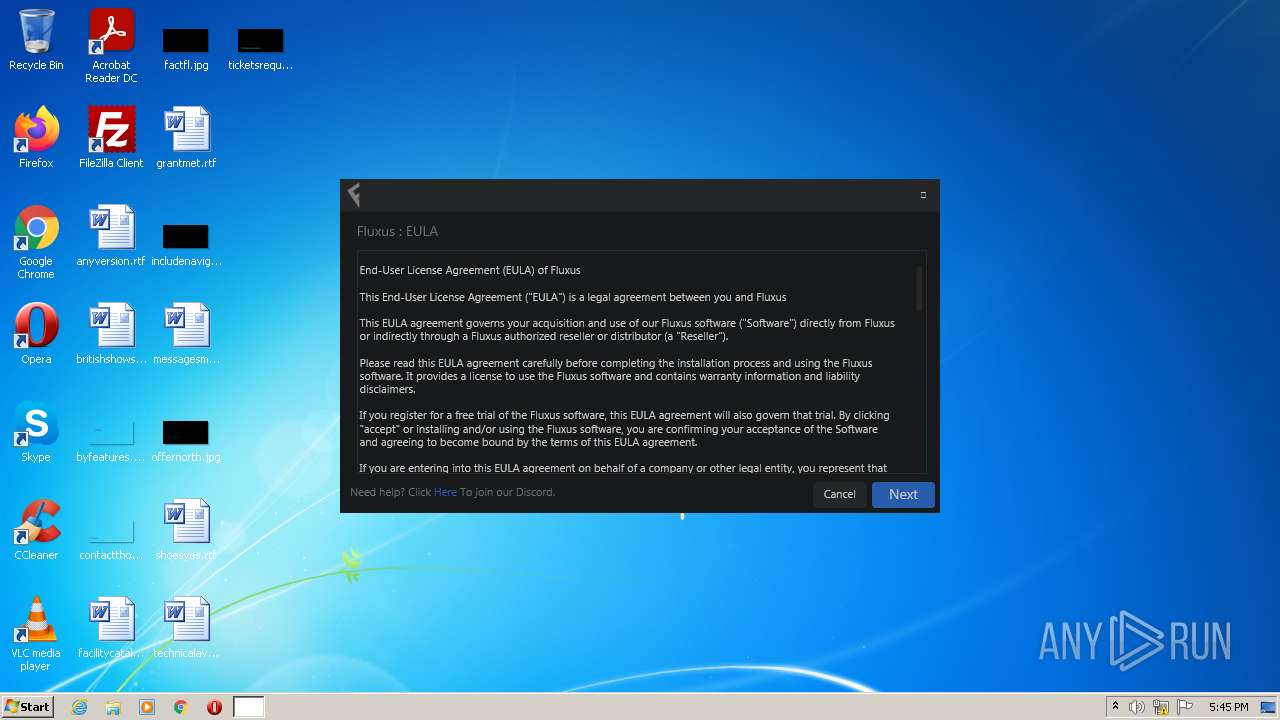The image size is (1280, 720).
Task: Open Windows Media Player from taskbar
Action: tap(147, 707)
